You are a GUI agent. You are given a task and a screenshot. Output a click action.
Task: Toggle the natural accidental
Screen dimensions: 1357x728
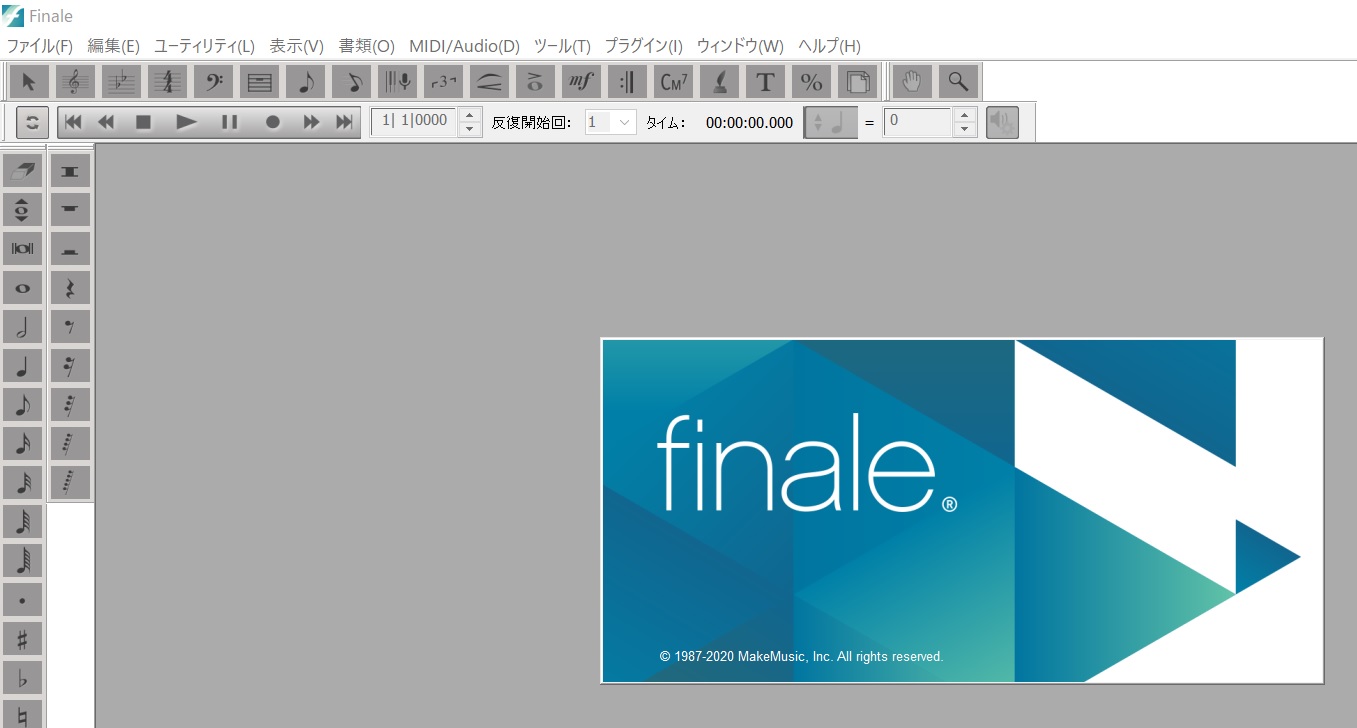pyautogui.click(x=22, y=714)
